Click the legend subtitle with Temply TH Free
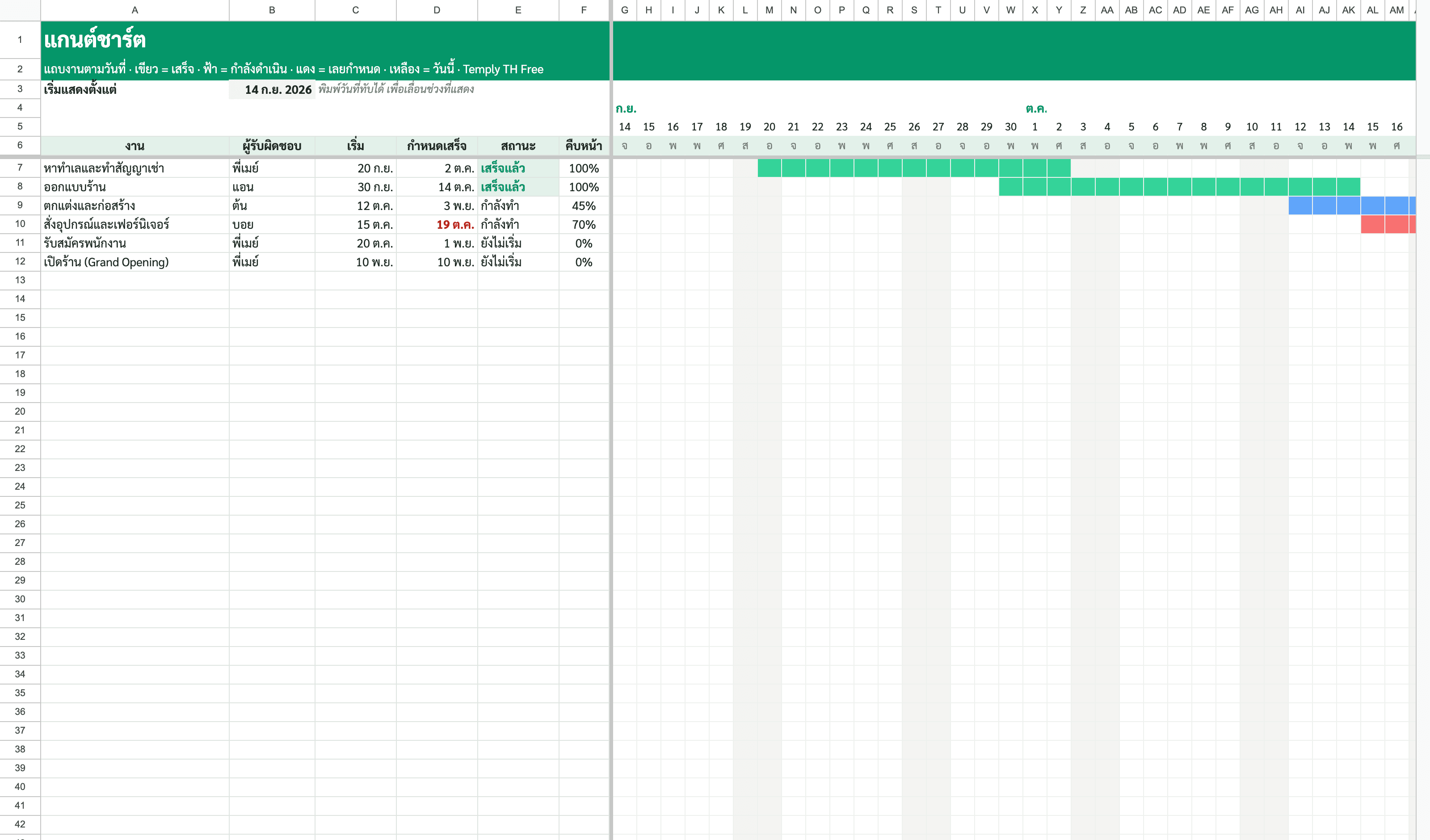Viewport: 1430px width, 840px height. pyautogui.click(x=294, y=69)
